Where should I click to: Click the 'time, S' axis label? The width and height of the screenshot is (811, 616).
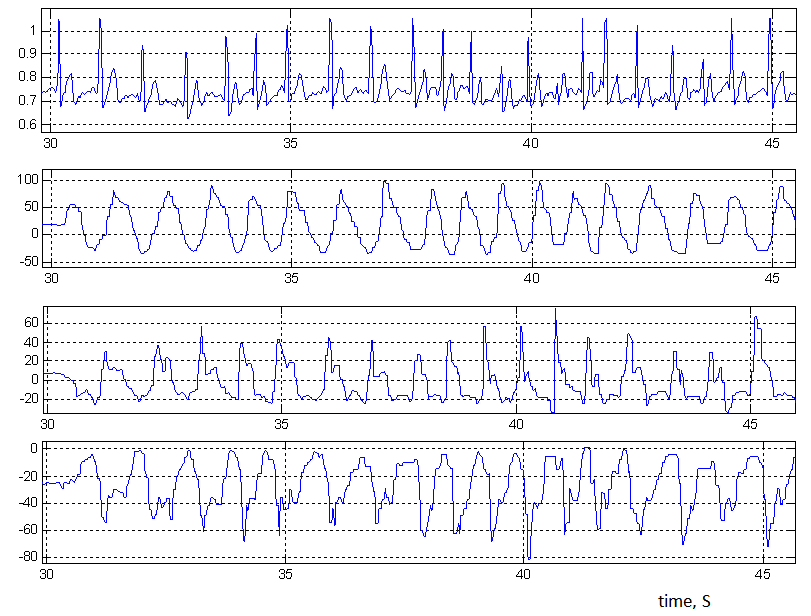[x=685, y=601]
